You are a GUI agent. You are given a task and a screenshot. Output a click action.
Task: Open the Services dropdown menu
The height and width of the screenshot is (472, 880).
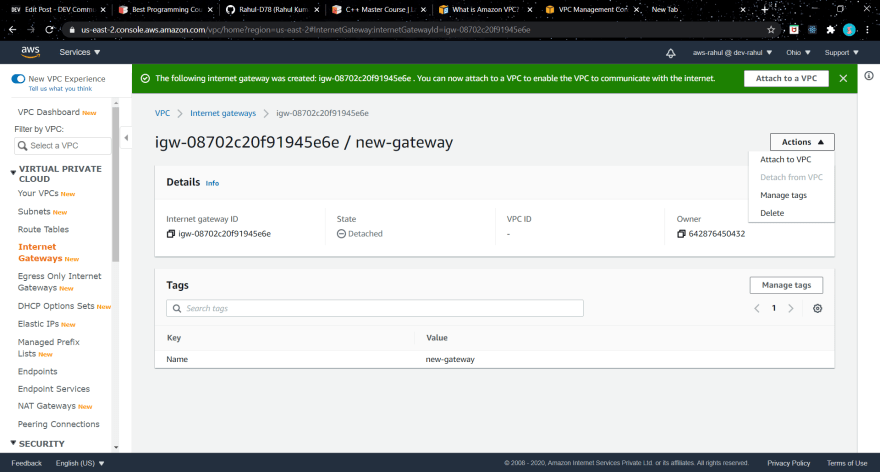(x=80, y=52)
